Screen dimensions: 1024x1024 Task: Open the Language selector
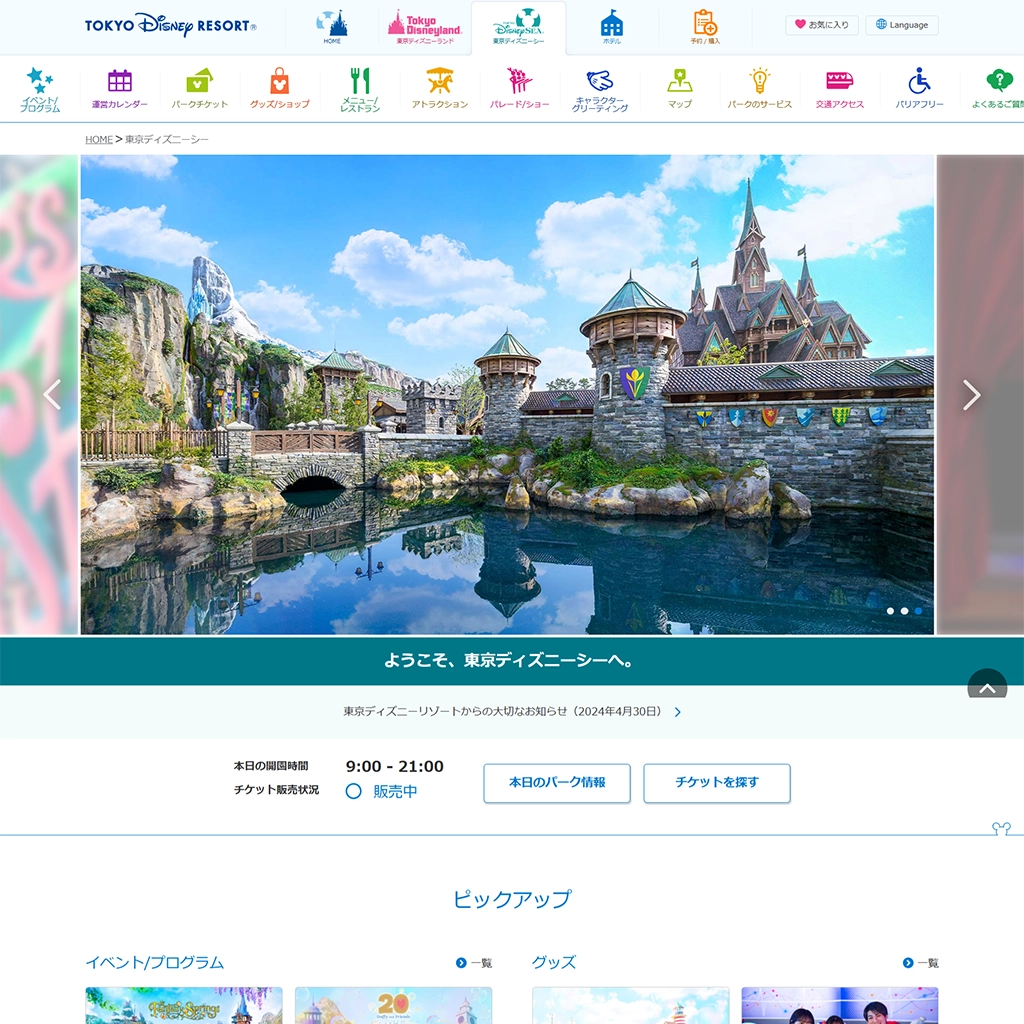[902, 25]
